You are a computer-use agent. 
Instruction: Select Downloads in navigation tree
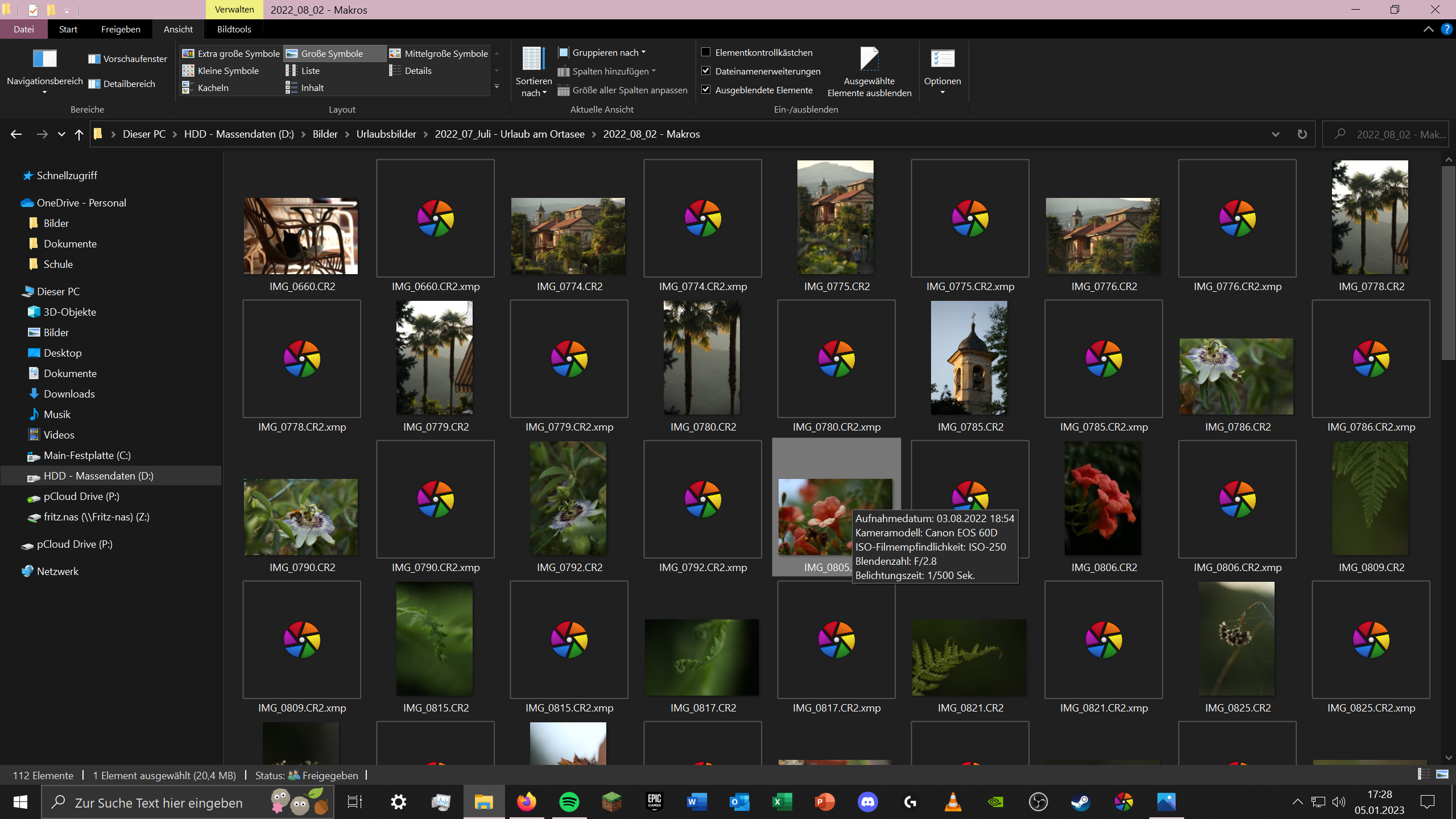69,394
